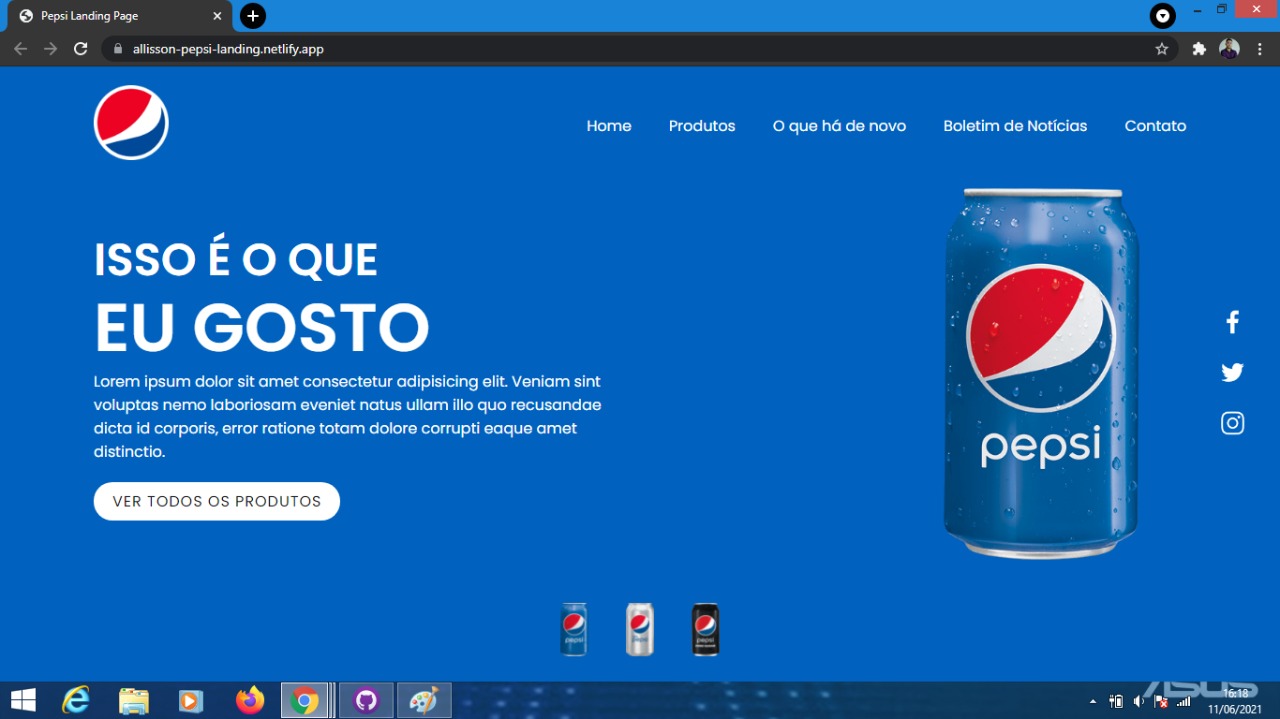Open the taskbar clock and date
Screen dimensions: 1280x719
point(1235,701)
